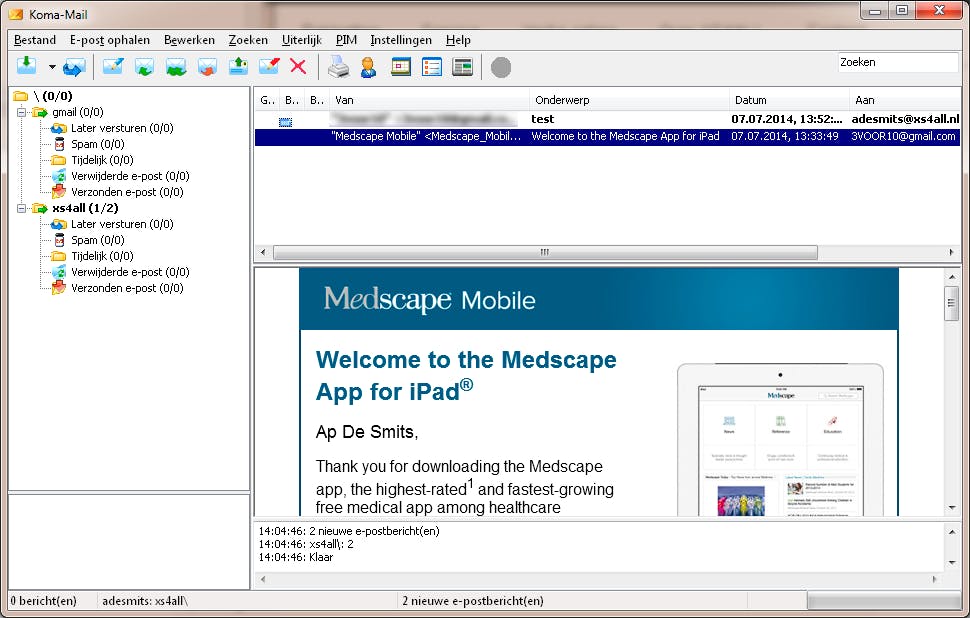
Task: Open the Instellingen menu
Action: (401, 40)
